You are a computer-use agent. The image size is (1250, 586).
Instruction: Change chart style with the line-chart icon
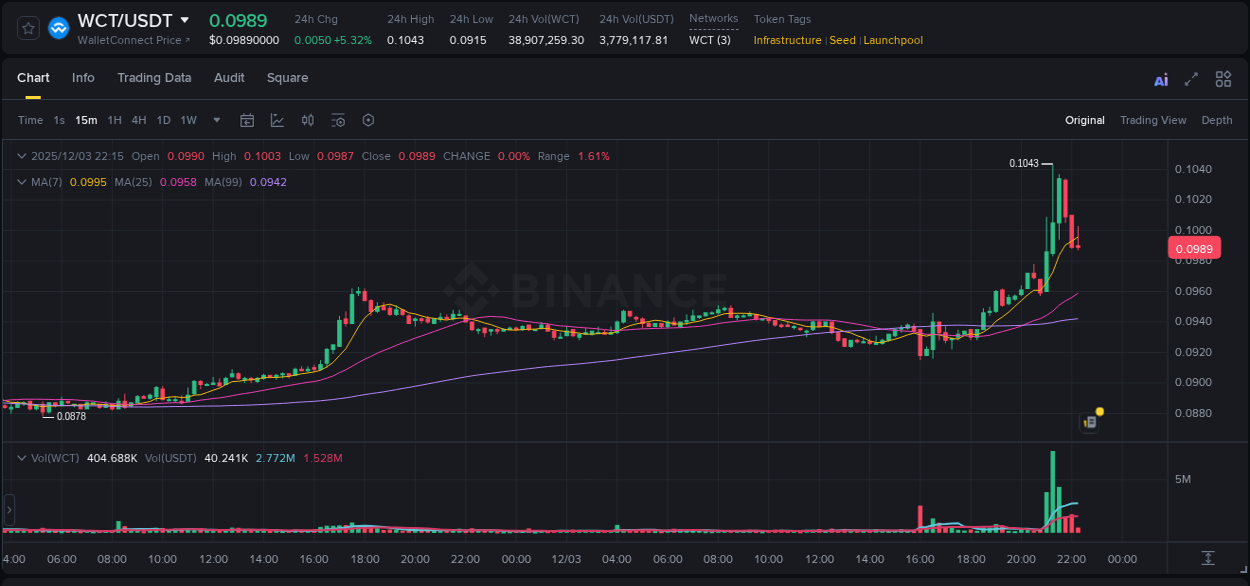277,120
